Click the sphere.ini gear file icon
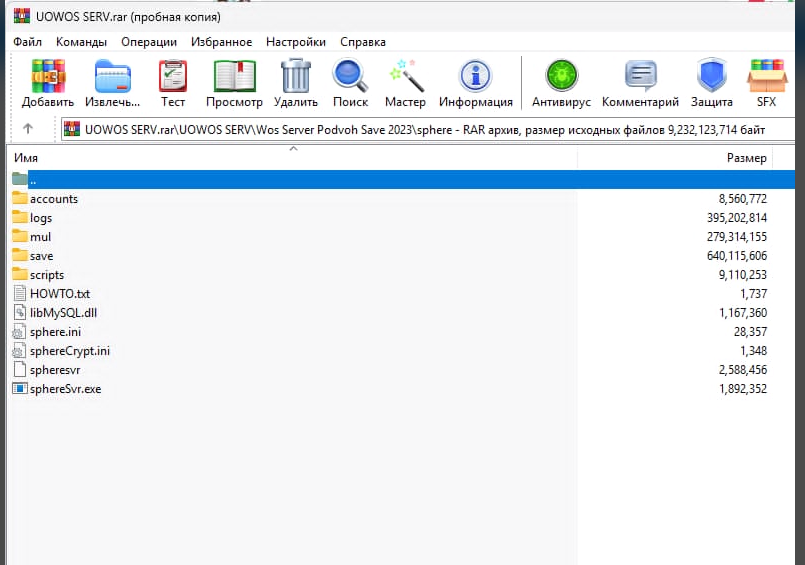Image resolution: width=805 pixels, height=565 pixels. click(x=19, y=332)
